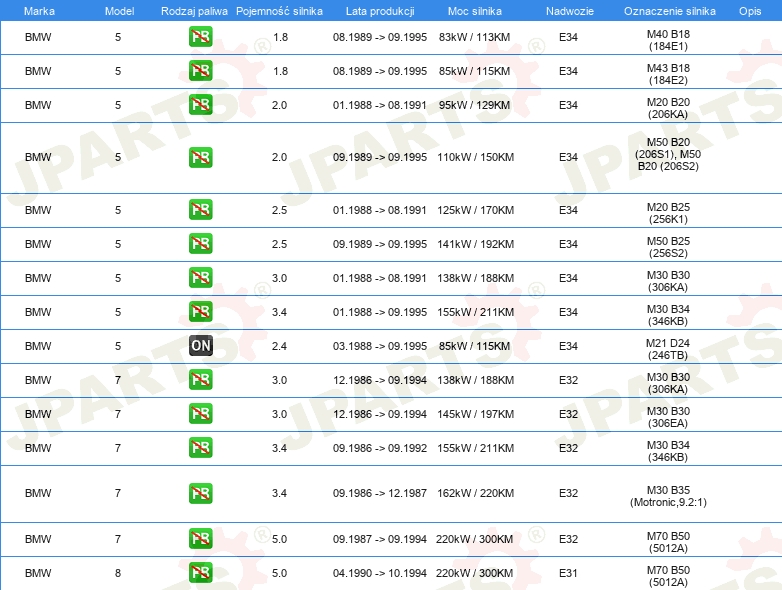Screen dimensions: 782x590
Task: Click engine capacity 1.8 in the M40 B18 row
Action: [x=280, y=37]
